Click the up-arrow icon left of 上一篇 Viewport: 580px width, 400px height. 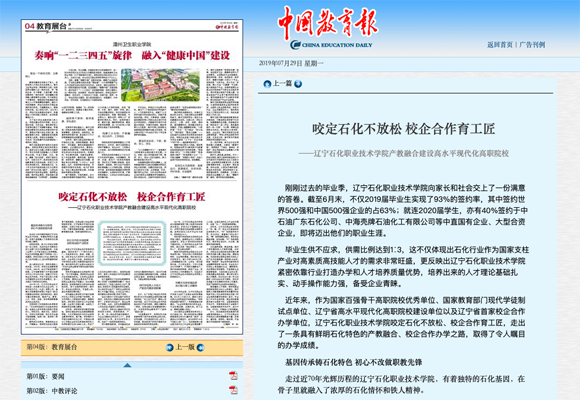267,84
